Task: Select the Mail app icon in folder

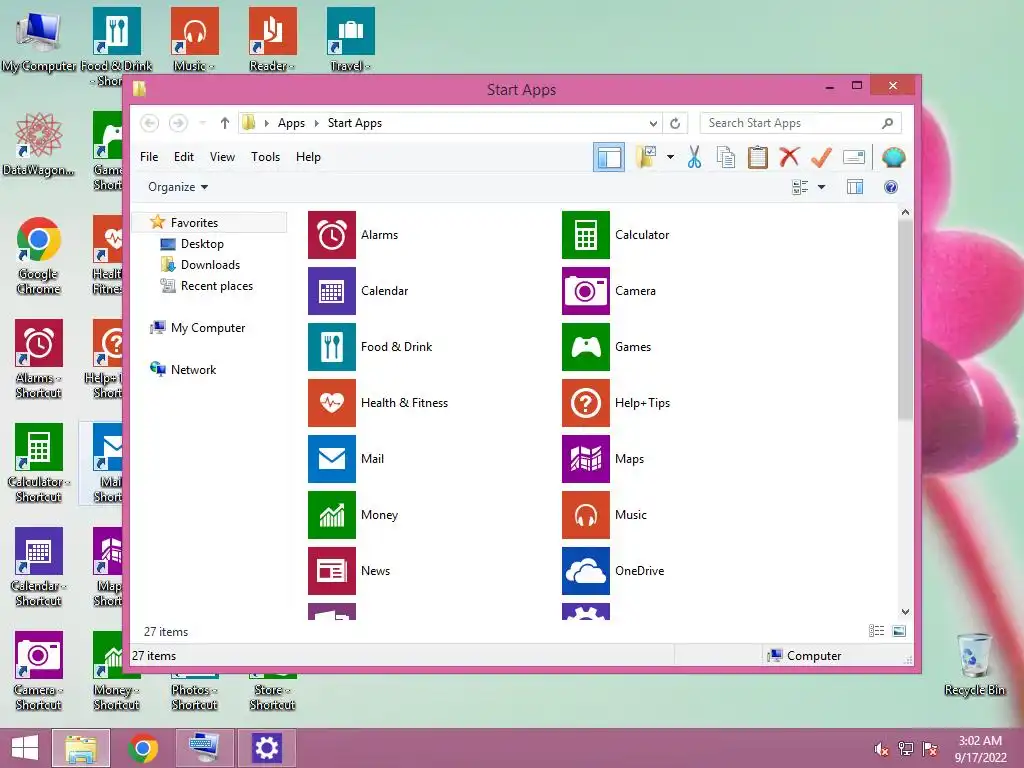Action: 332,459
